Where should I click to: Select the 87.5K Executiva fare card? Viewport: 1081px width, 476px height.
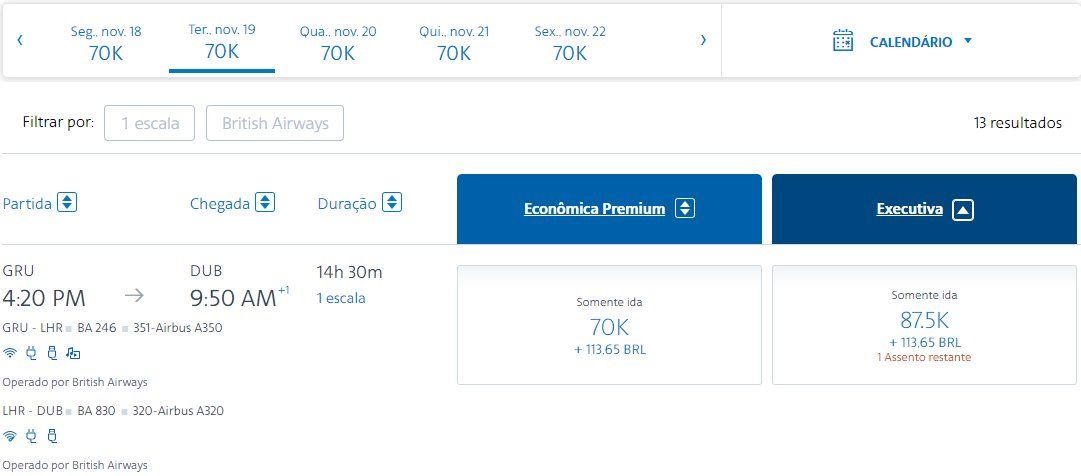coord(924,325)
